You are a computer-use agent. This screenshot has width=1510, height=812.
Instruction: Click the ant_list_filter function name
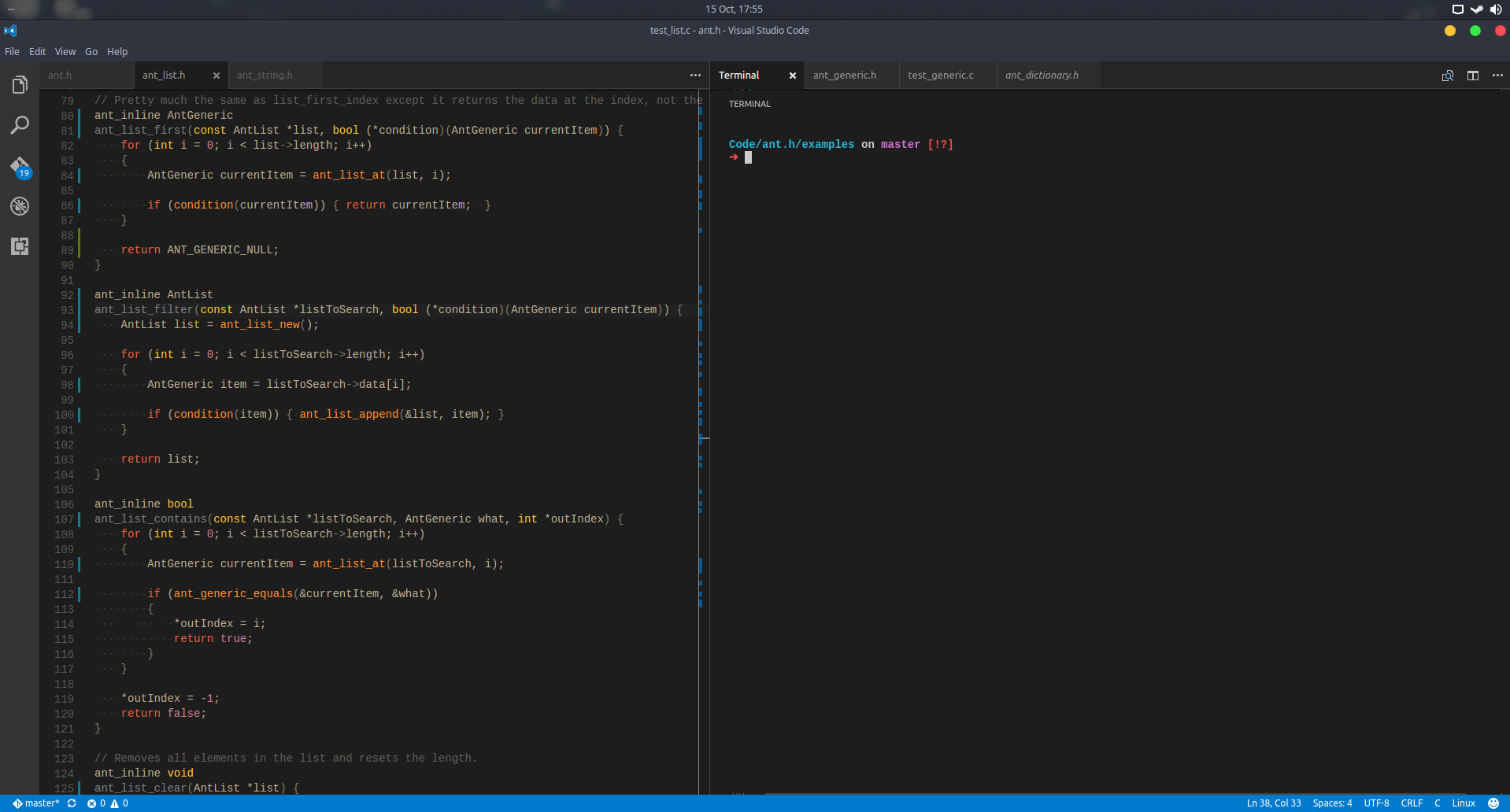tap(144, 310)
